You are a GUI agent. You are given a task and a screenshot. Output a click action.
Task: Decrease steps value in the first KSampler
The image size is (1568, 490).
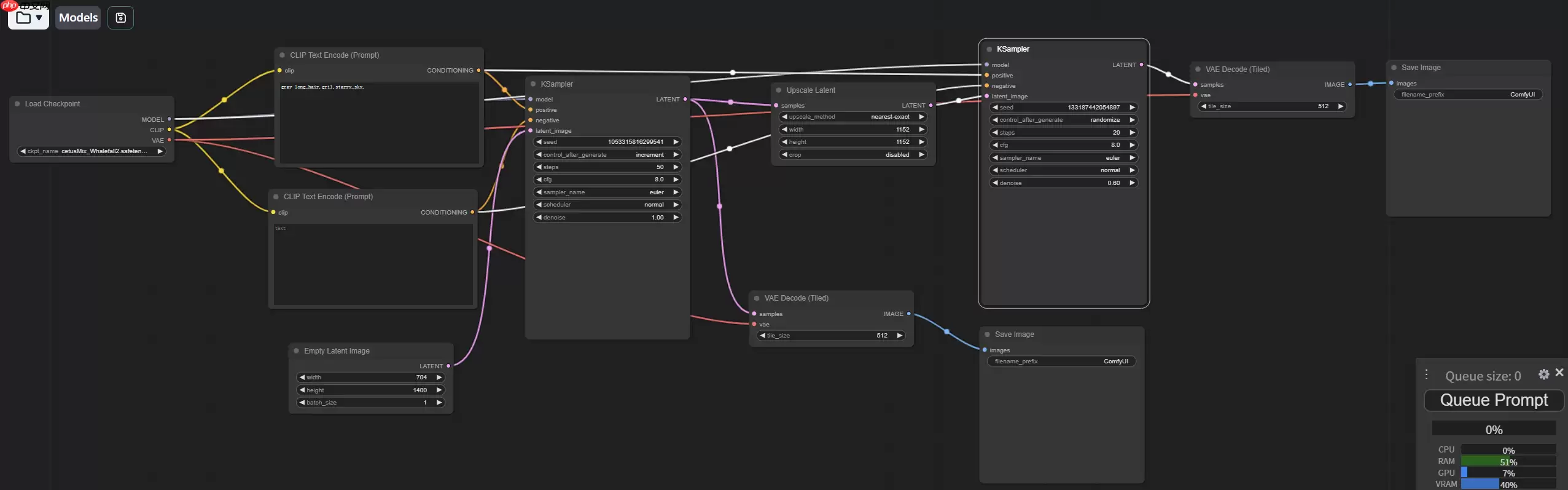click(539, 167)
